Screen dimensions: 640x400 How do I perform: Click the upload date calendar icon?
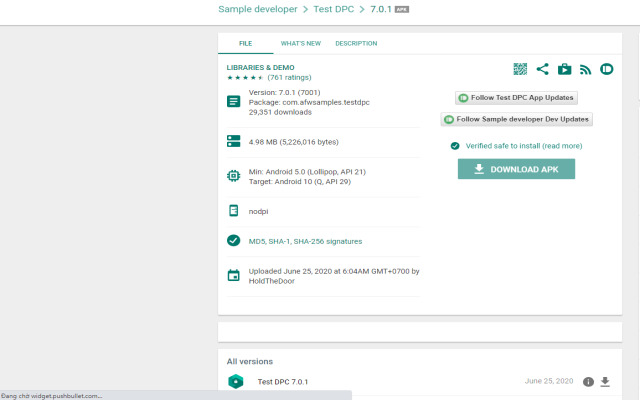(x=233, y=276)
